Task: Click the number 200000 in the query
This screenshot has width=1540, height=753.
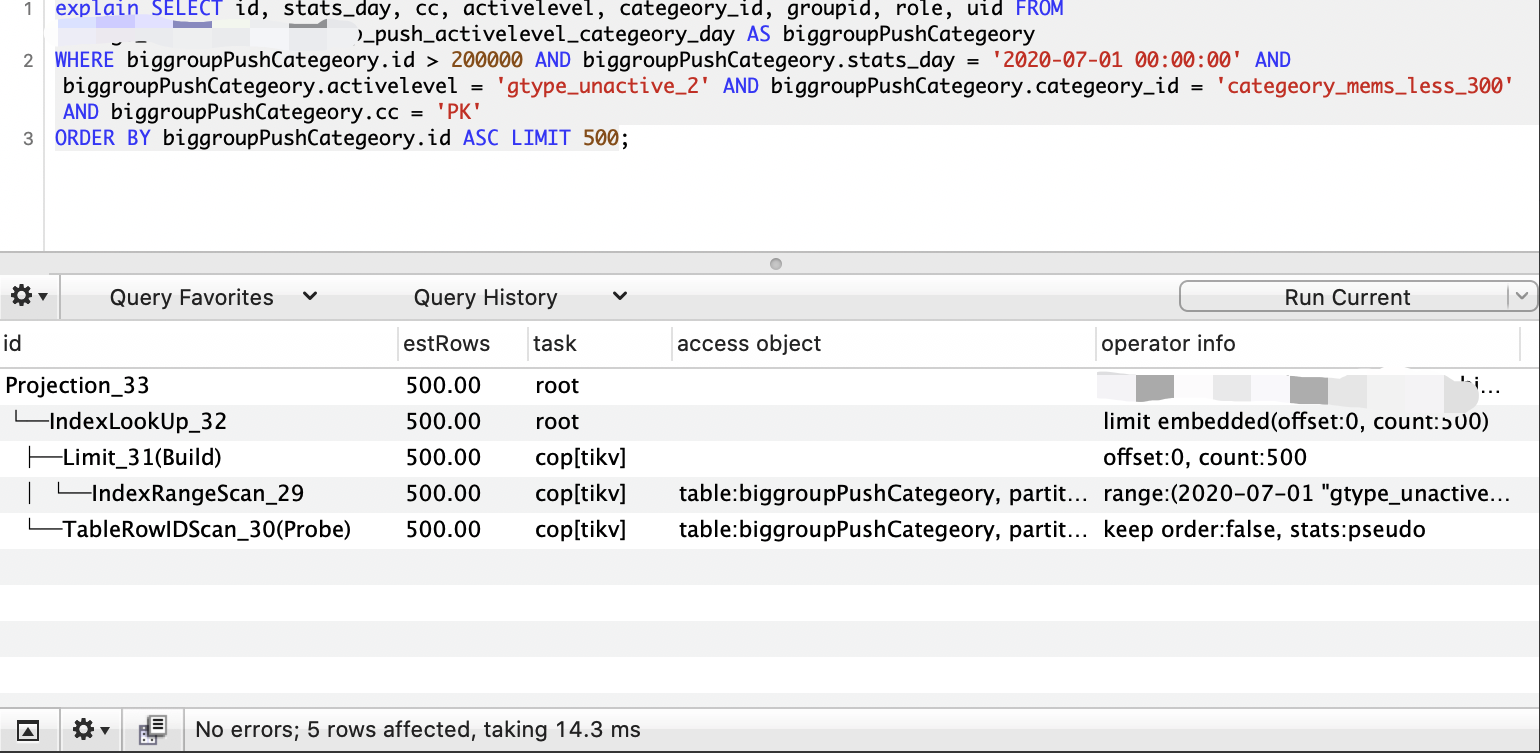Action: point(487,60)
